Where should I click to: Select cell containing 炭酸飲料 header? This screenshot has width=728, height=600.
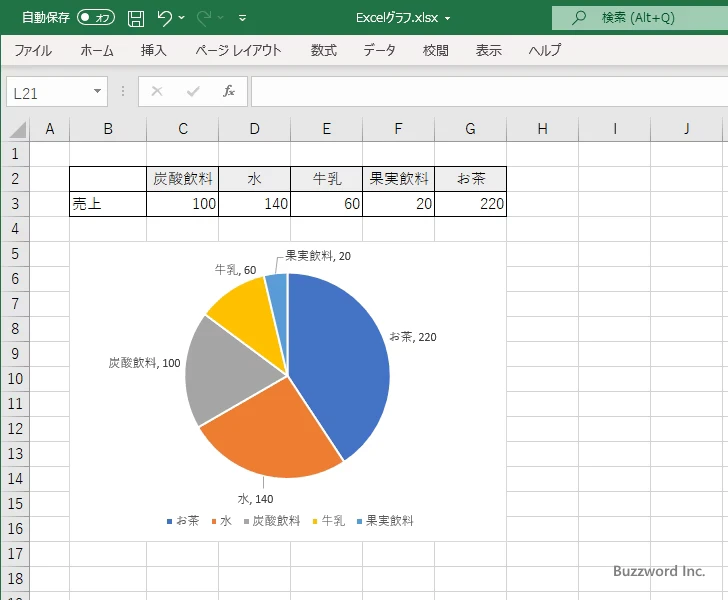pyautogui.click(x=182, y=179)
